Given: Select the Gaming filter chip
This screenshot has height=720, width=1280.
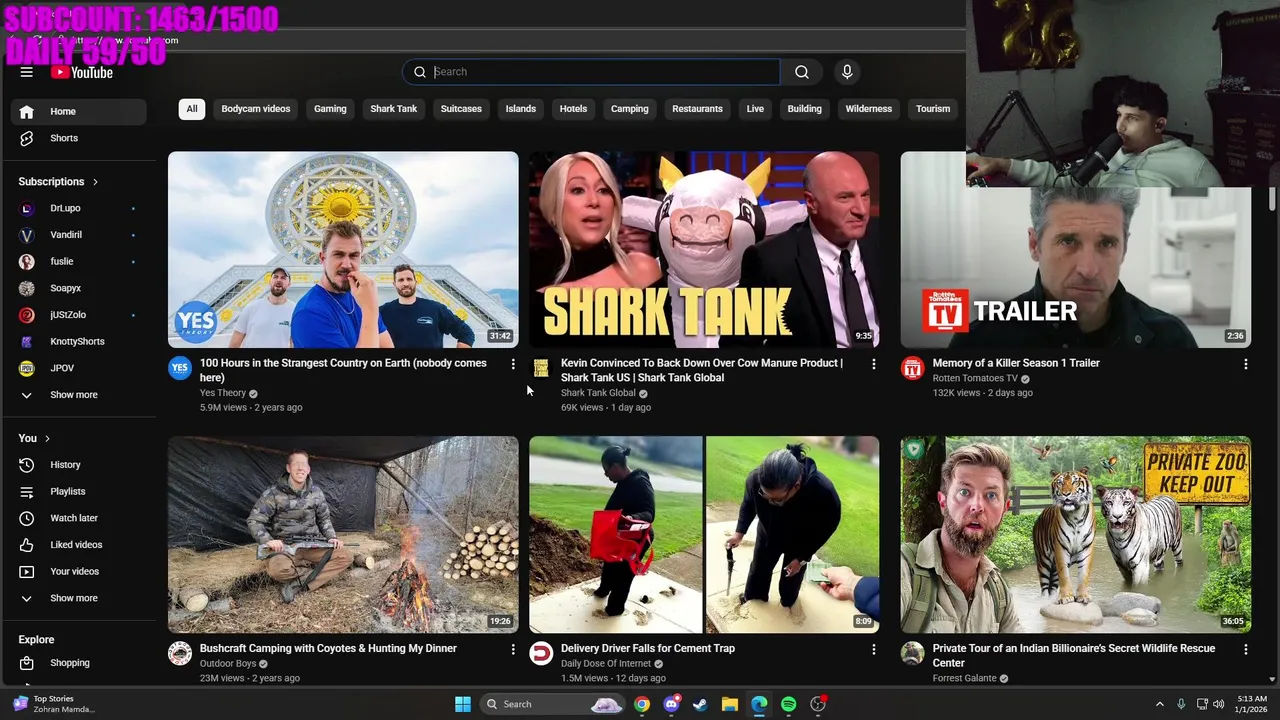Looking at the screenshot, I should [x=330, y=109].
